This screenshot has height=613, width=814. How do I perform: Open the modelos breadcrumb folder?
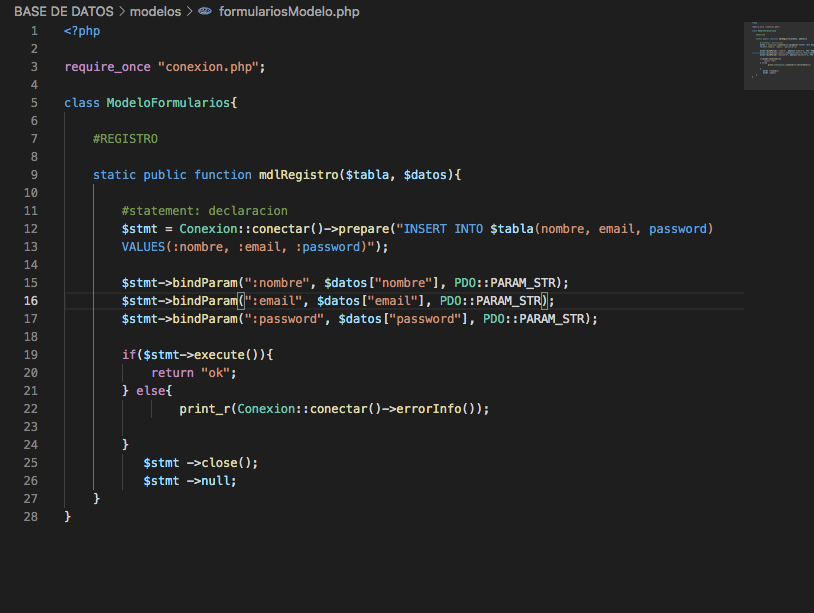155,11
